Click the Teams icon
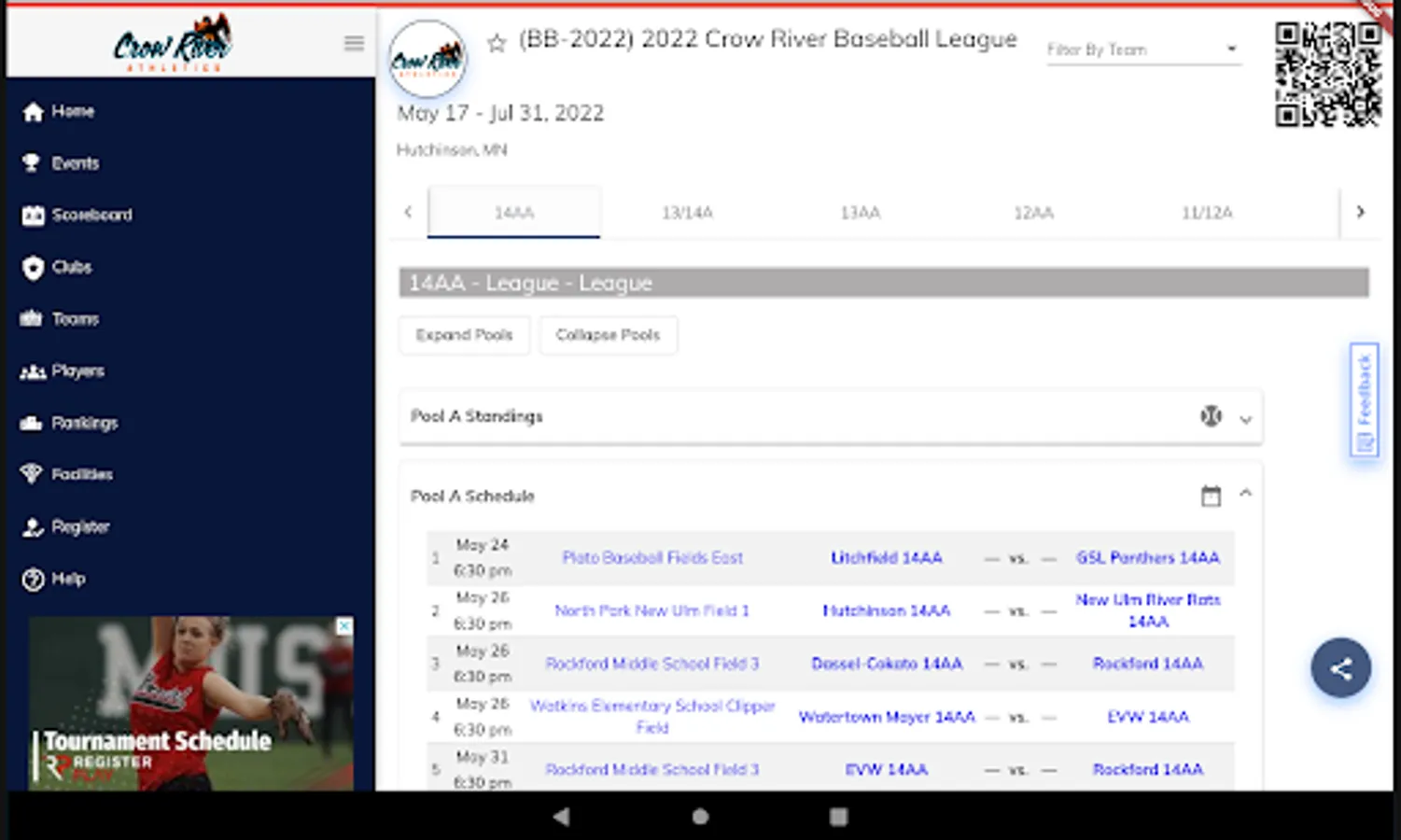The width and height of the screenshot is (1401, 840). point(32,319)
